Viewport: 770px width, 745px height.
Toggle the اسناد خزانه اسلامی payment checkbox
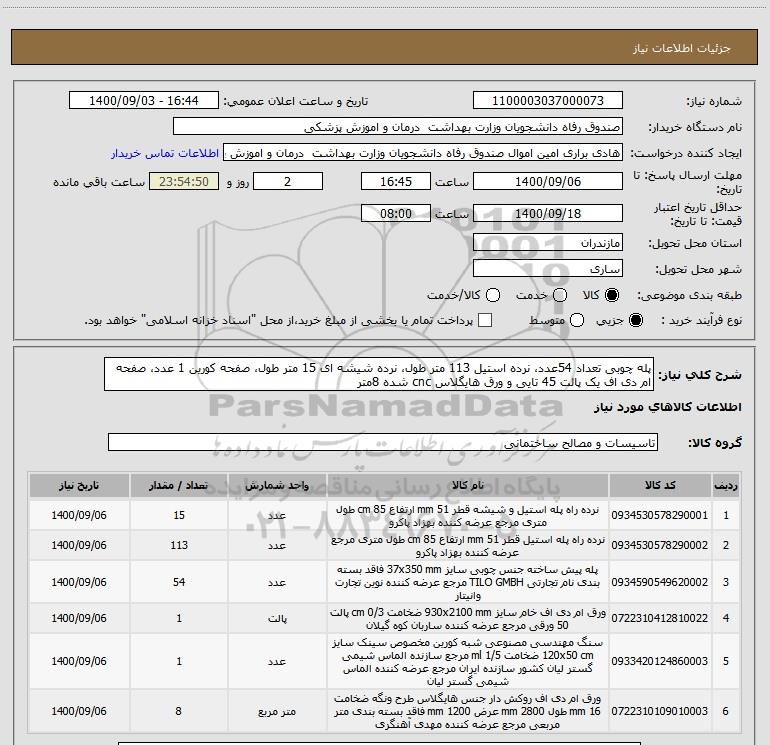(x=485, y=320)
